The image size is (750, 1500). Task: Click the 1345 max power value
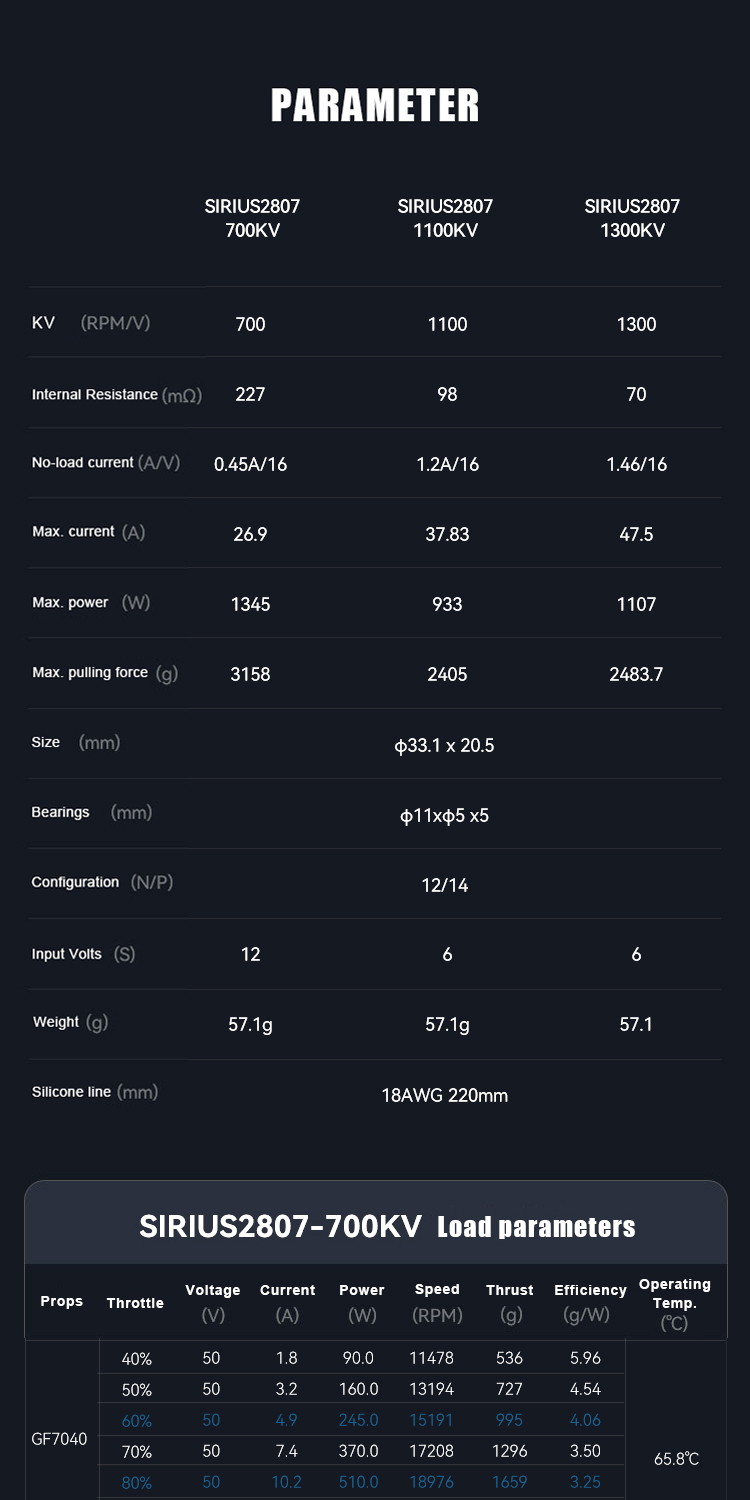pyautogui.click(x=250, y=604)
